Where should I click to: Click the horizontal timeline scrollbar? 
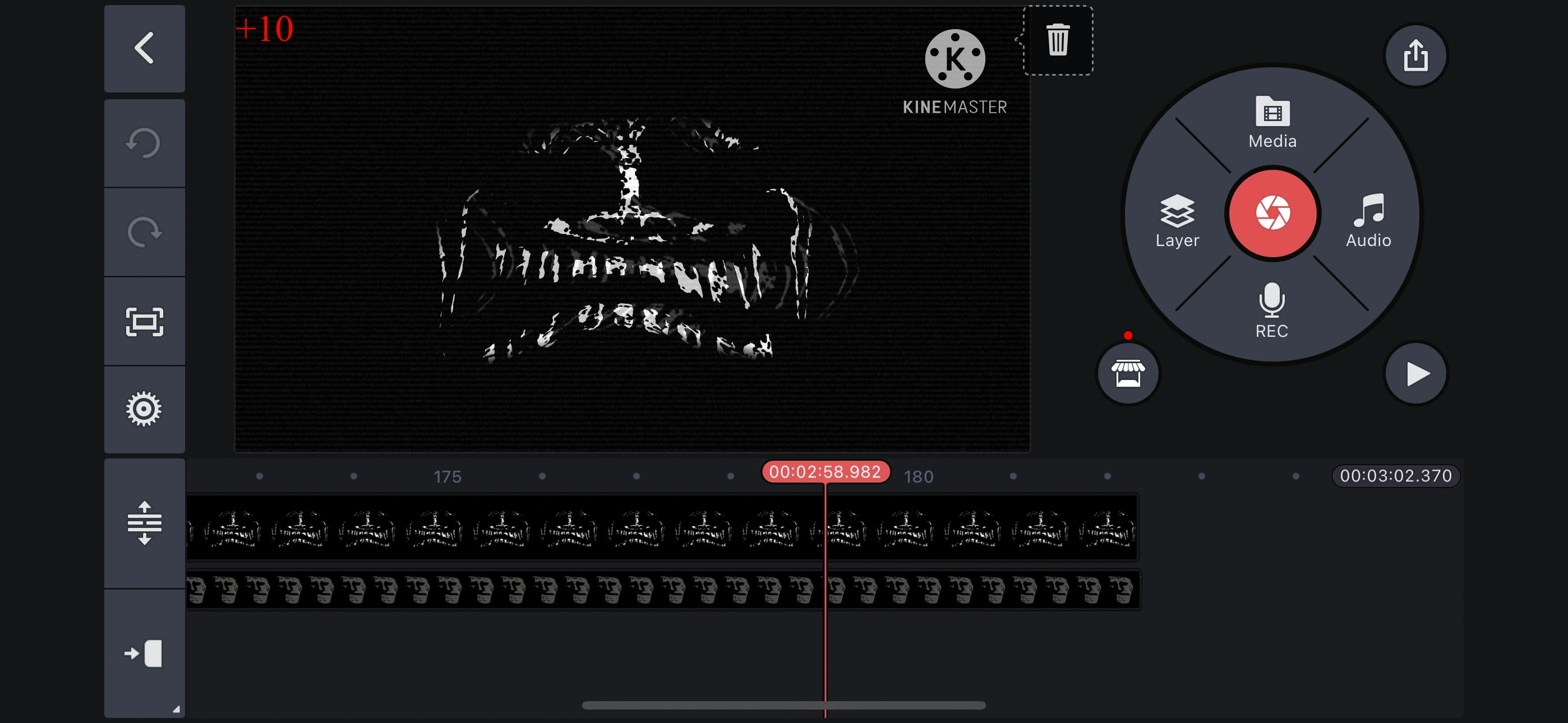coord(783,706)
